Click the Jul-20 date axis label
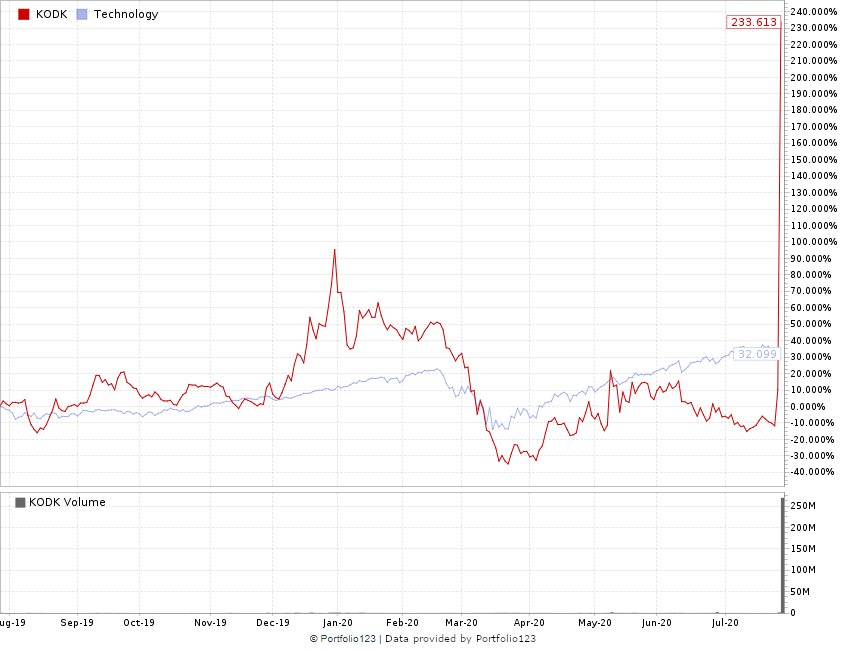The height and width of the screenshot is (650, 845). click(x=725, y=623)
